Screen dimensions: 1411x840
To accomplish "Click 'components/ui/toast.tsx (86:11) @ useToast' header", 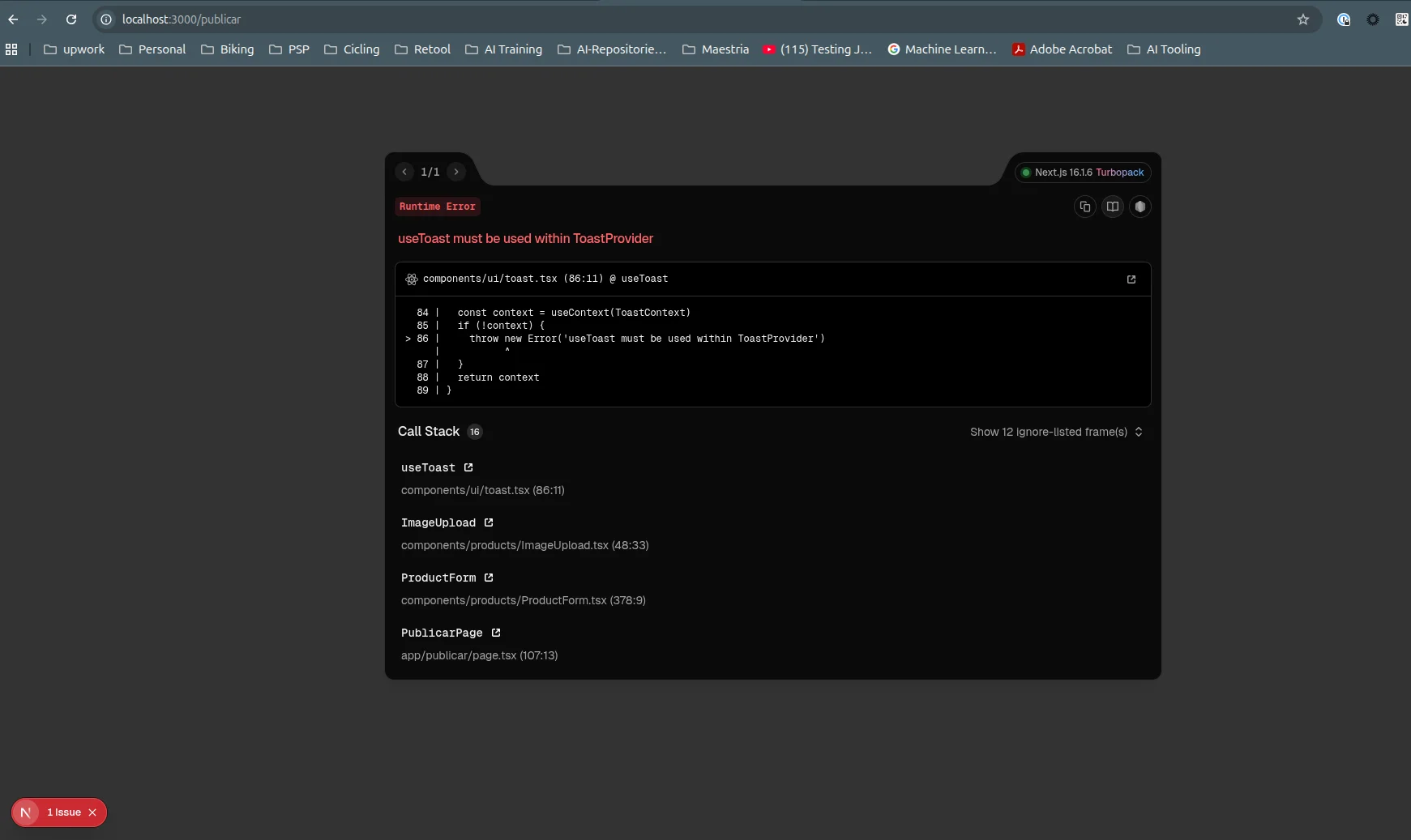I will pos(545,279).
